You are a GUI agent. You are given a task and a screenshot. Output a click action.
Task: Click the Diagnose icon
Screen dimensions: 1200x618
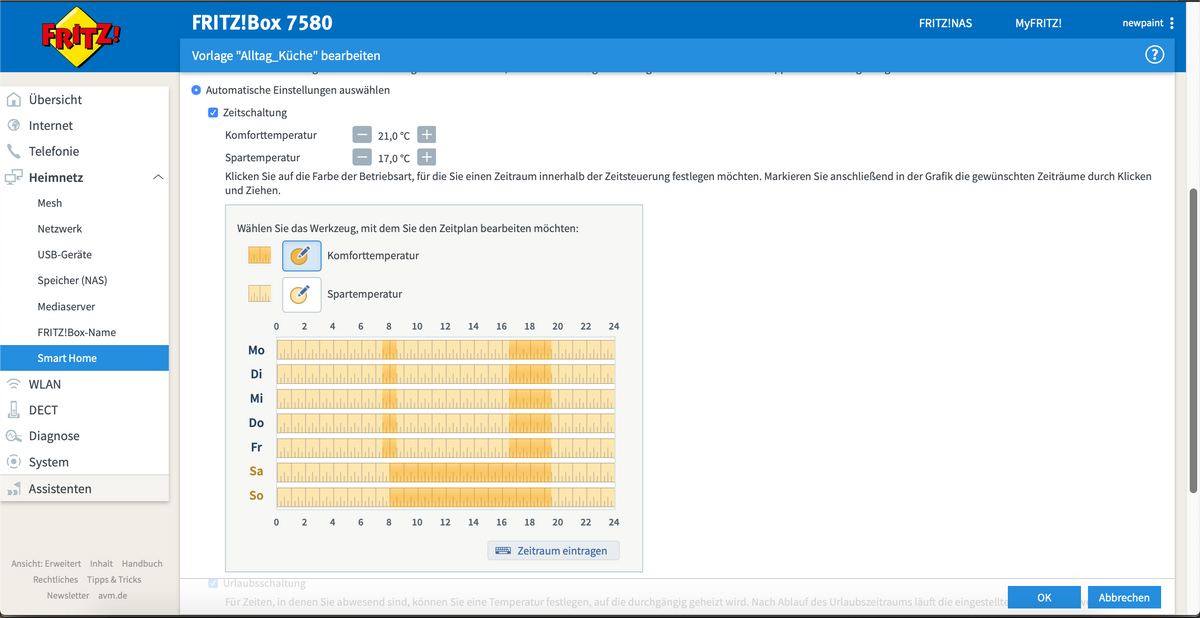click(14, 436)
